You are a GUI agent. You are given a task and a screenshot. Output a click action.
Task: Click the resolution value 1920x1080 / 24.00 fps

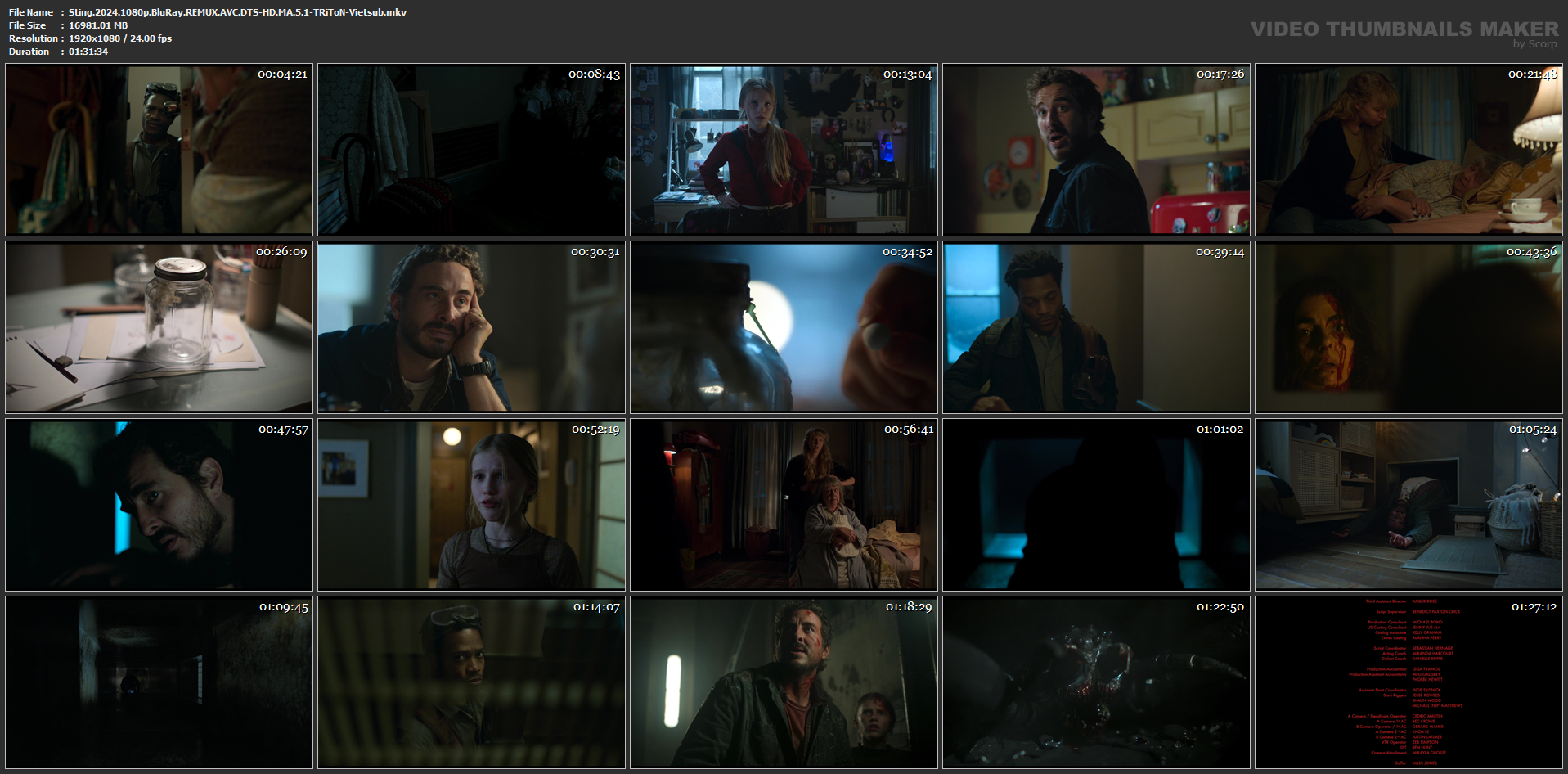[x=120, y=38]
